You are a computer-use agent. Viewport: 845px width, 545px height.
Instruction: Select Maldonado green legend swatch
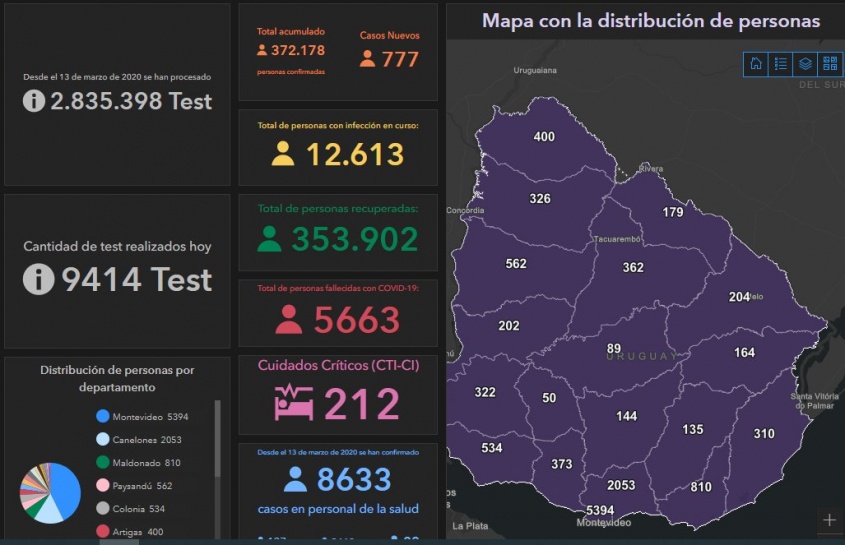coord(103,462)
